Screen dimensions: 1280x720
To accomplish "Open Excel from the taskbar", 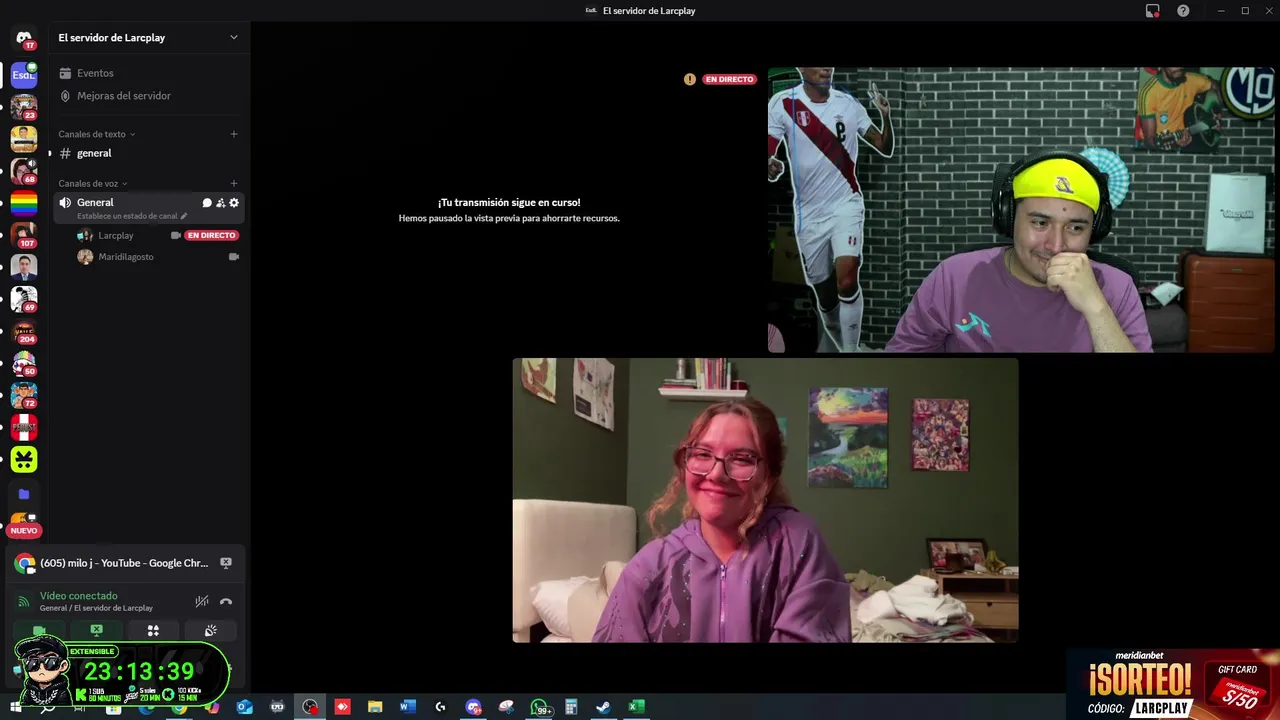I will pos(635,707).
